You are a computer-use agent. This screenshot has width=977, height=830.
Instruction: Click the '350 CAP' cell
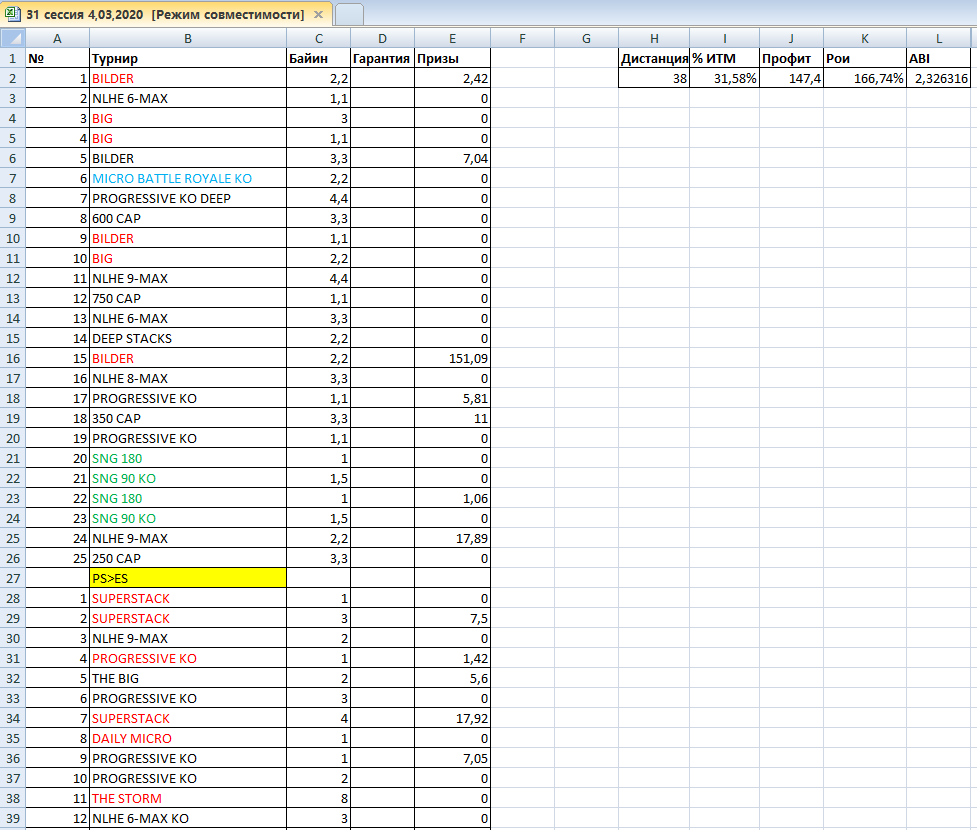188,419
